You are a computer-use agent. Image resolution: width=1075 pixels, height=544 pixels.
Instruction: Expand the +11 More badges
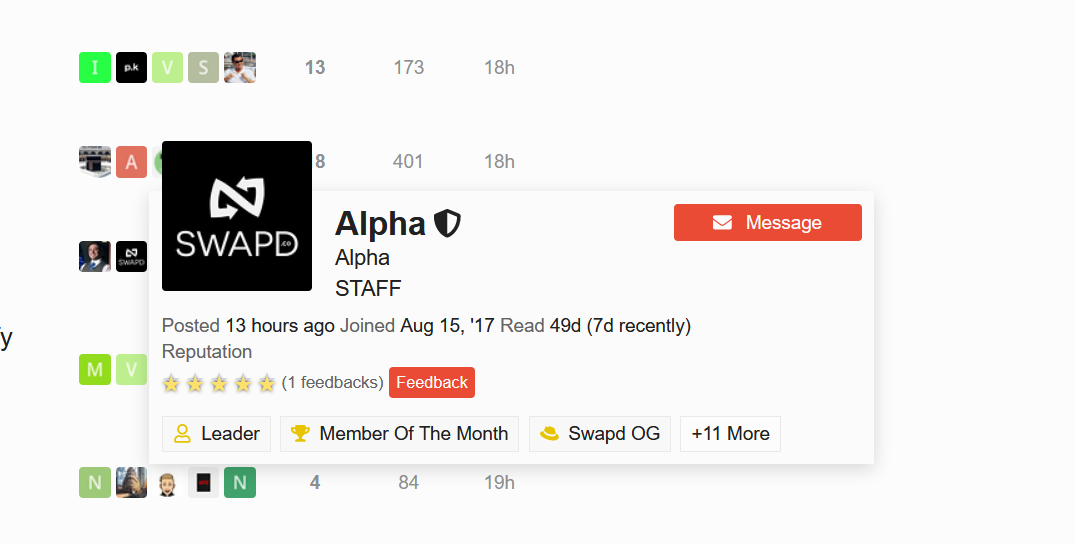coord(730,434)
